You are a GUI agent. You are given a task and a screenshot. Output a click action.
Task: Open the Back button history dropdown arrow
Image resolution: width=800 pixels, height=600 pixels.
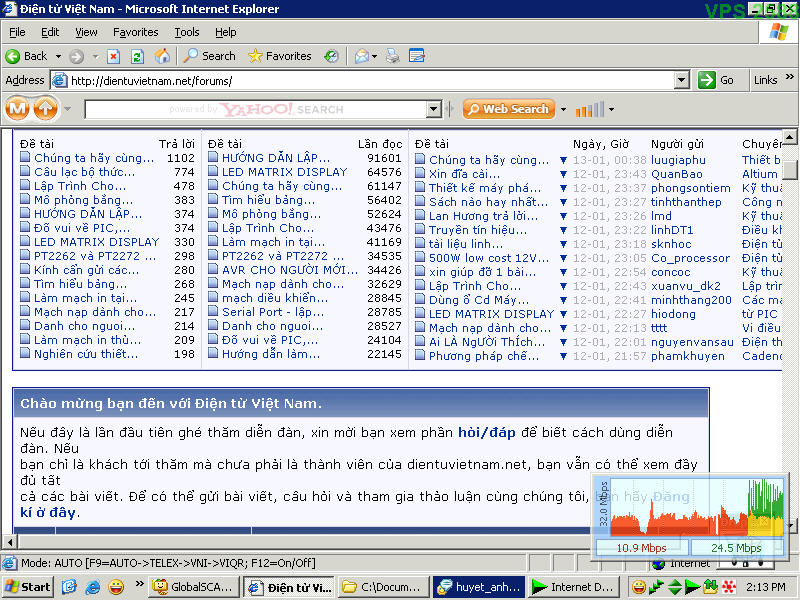[x=58, y=56]
